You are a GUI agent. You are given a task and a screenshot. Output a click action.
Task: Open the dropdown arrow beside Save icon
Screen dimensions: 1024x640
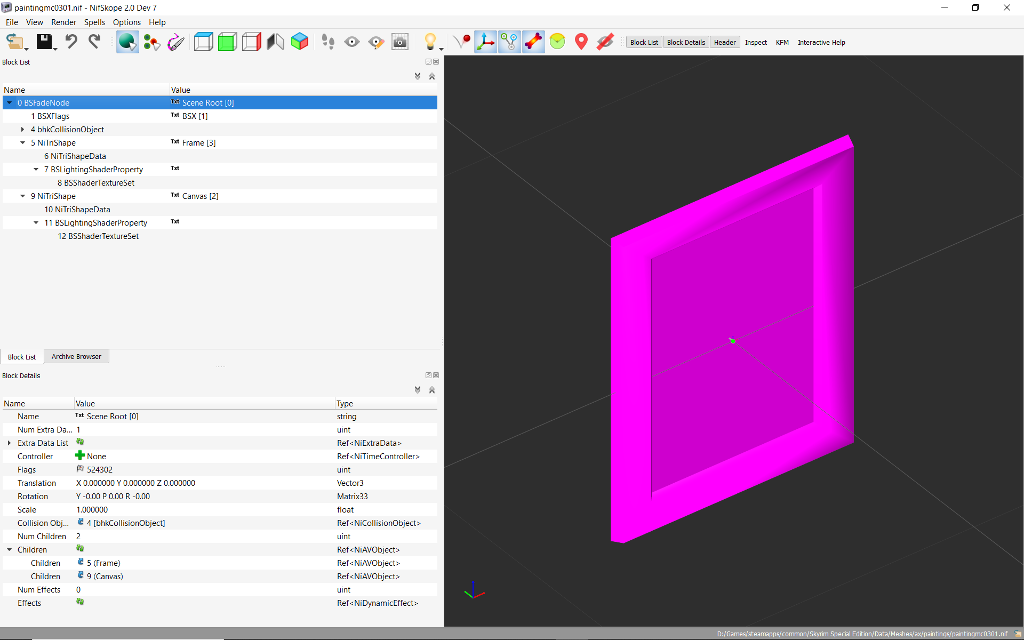56,49
